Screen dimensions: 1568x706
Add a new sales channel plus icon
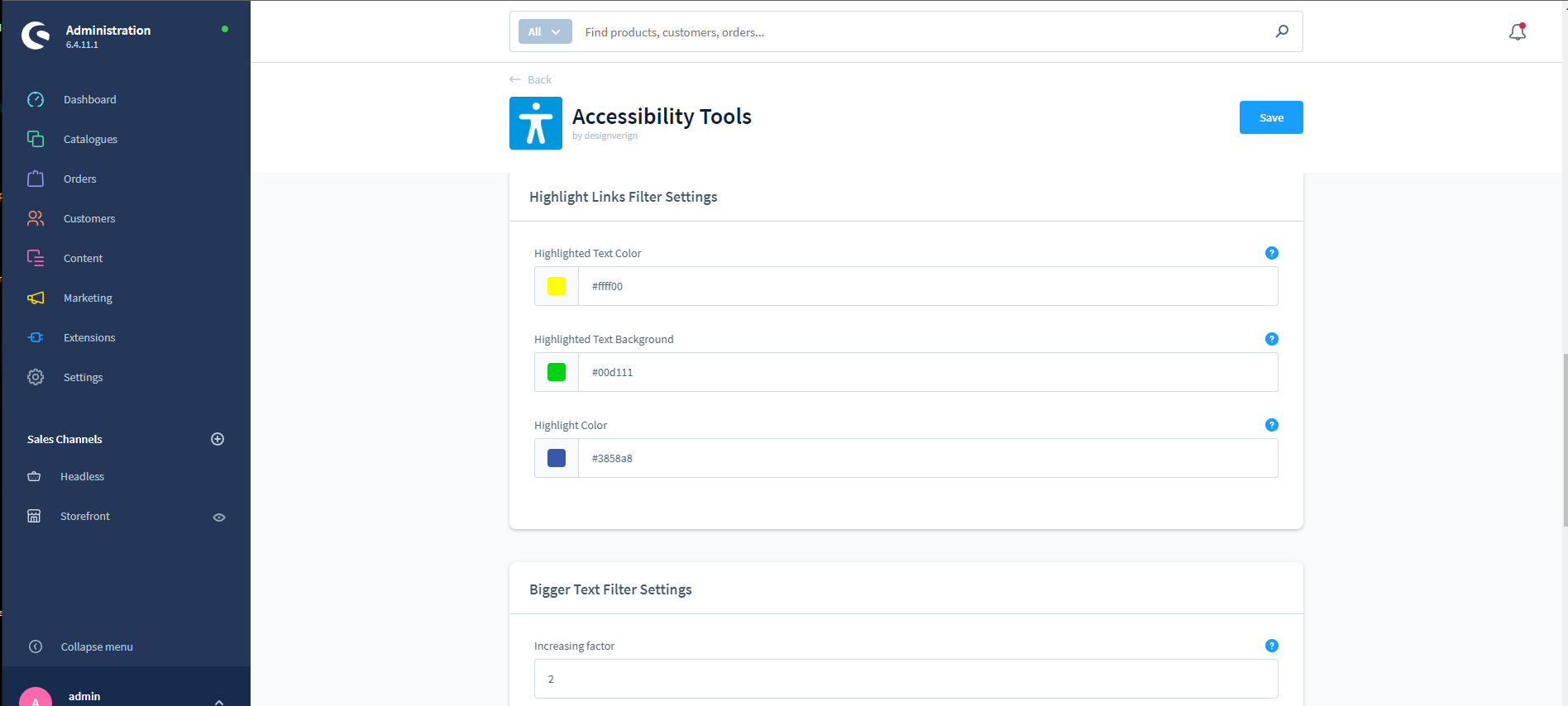pyautogui.click(x=218, y=439)
